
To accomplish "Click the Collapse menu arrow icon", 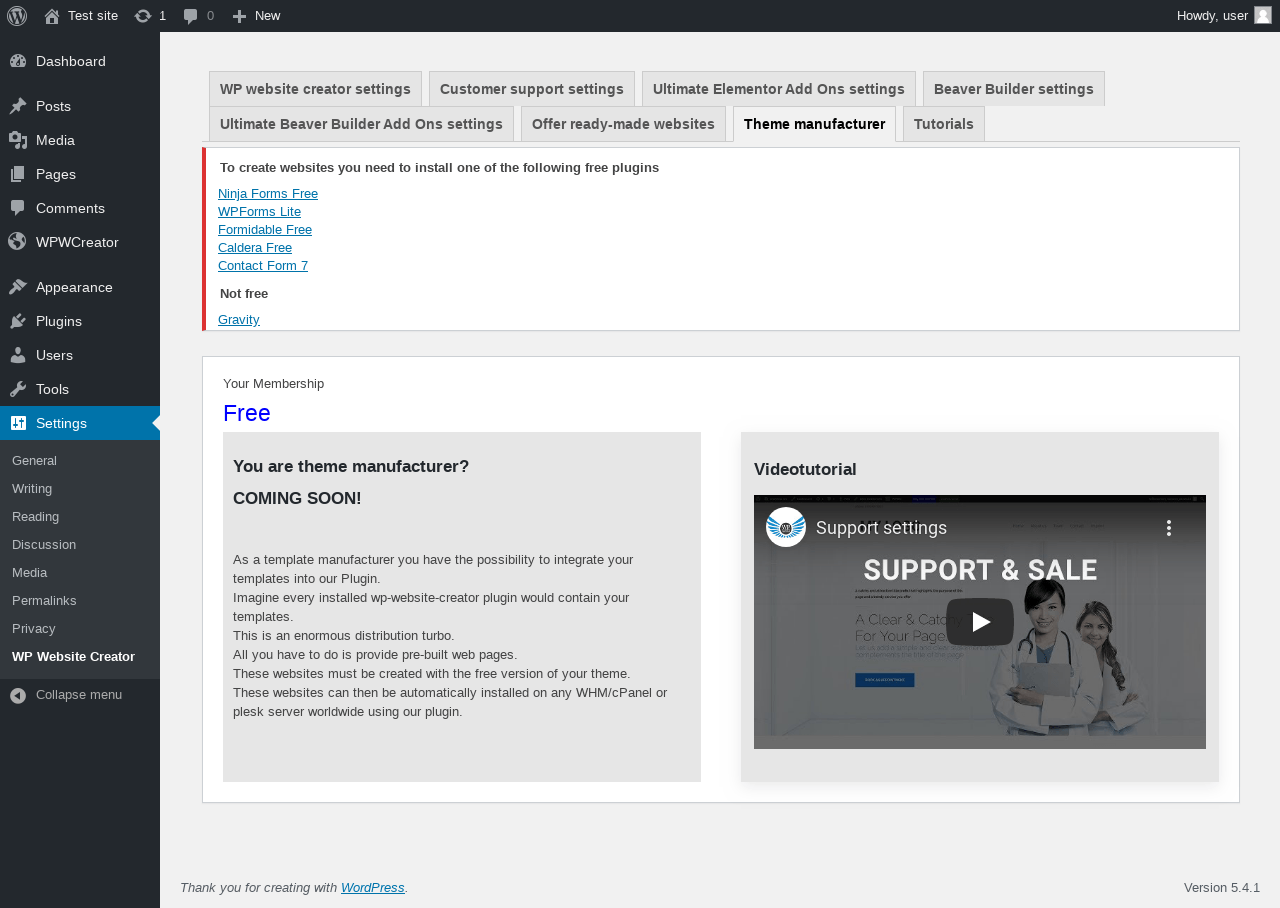I will click(18, 695).
